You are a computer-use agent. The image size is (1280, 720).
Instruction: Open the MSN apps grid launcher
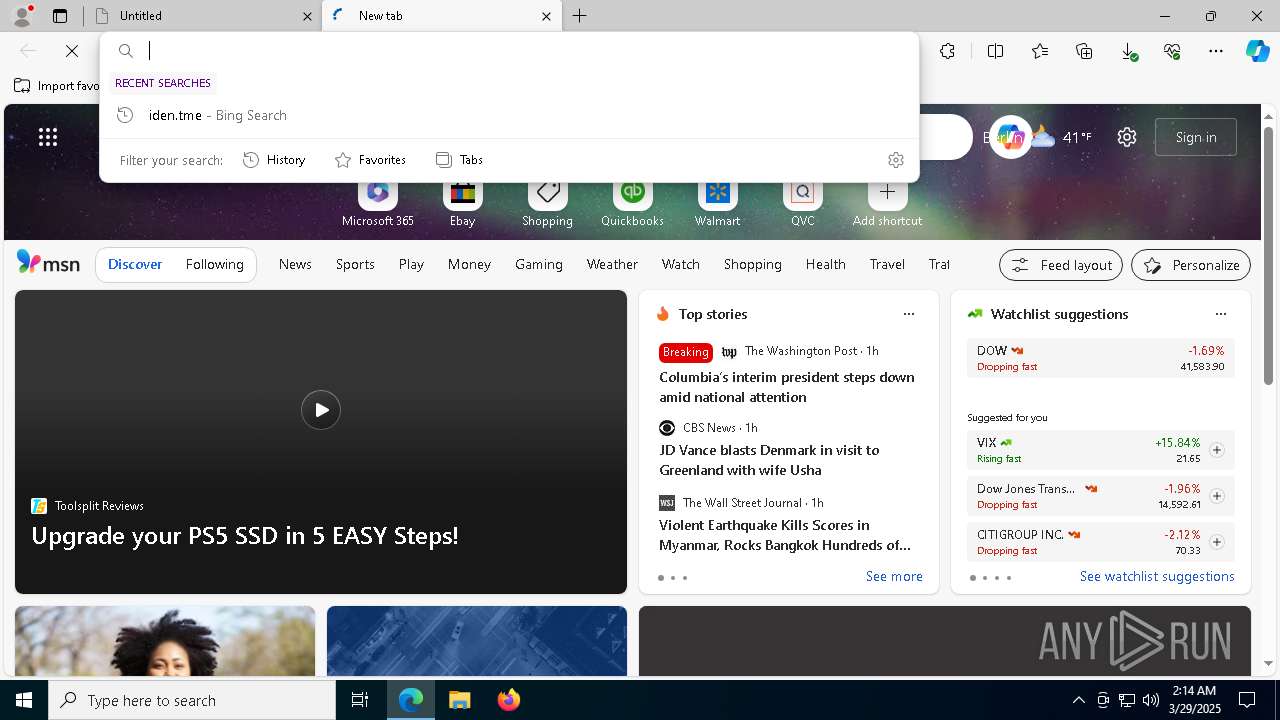pos(48,137)
